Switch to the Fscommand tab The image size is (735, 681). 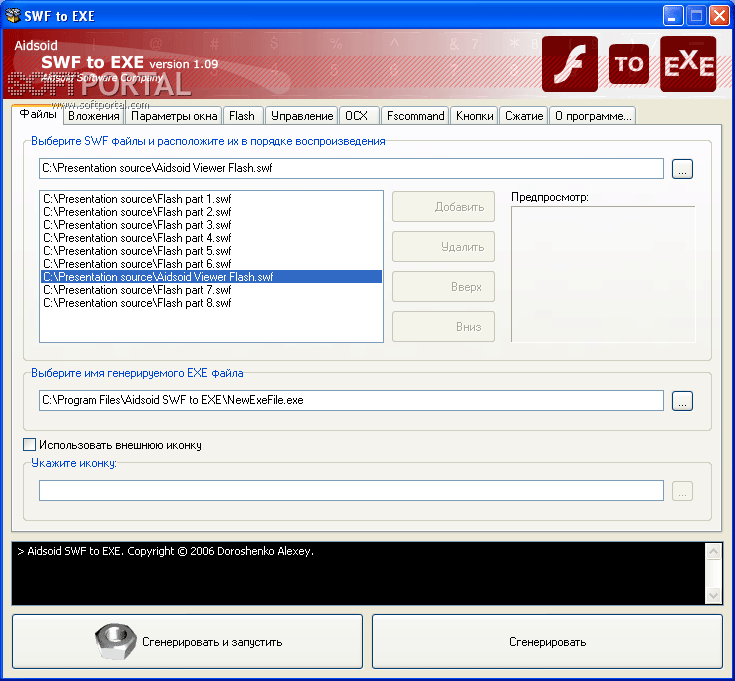tap(415, 116)
